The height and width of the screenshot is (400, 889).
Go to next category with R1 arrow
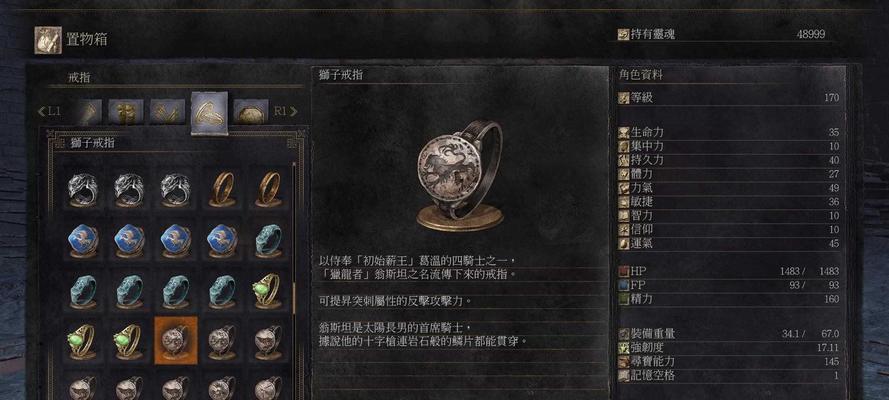[285, 112]
